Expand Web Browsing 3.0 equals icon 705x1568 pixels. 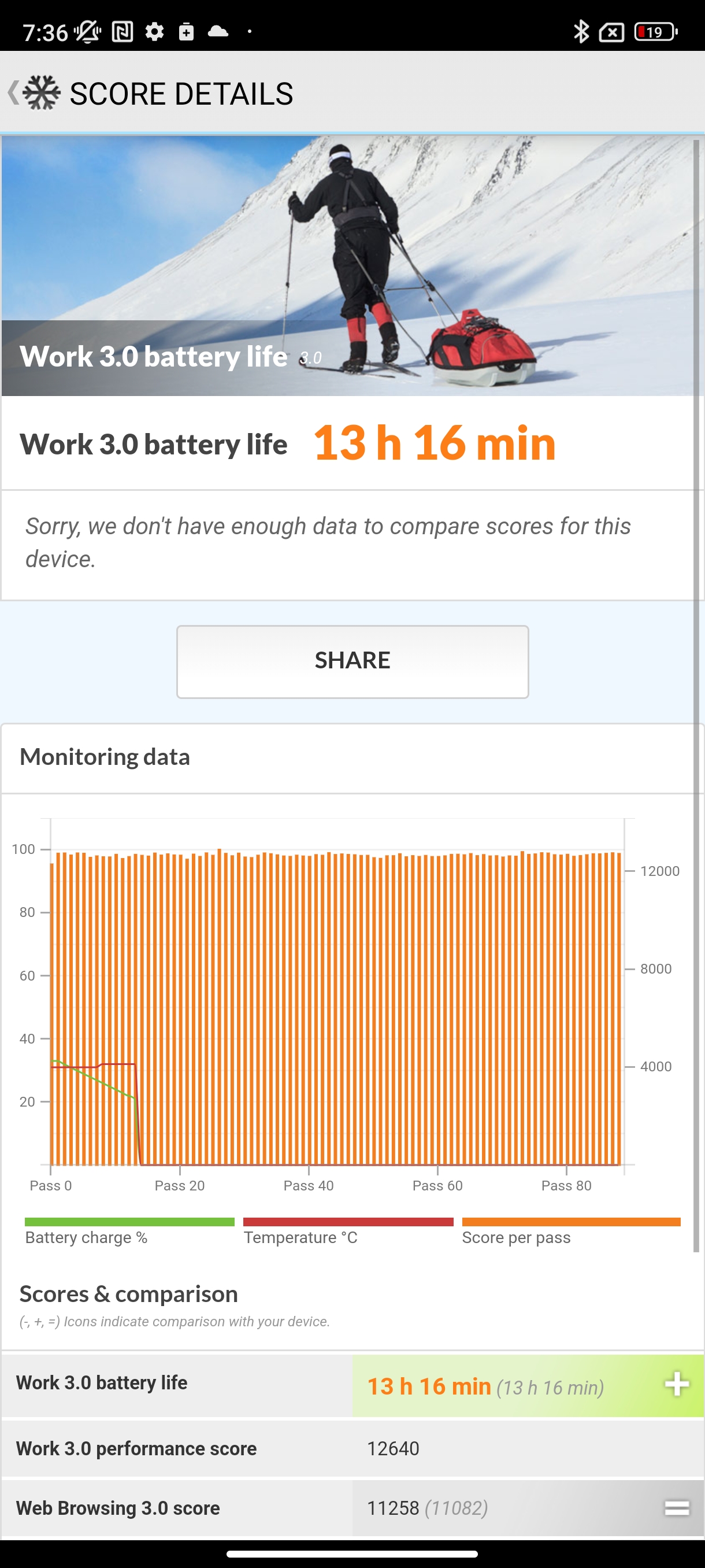677,1508
